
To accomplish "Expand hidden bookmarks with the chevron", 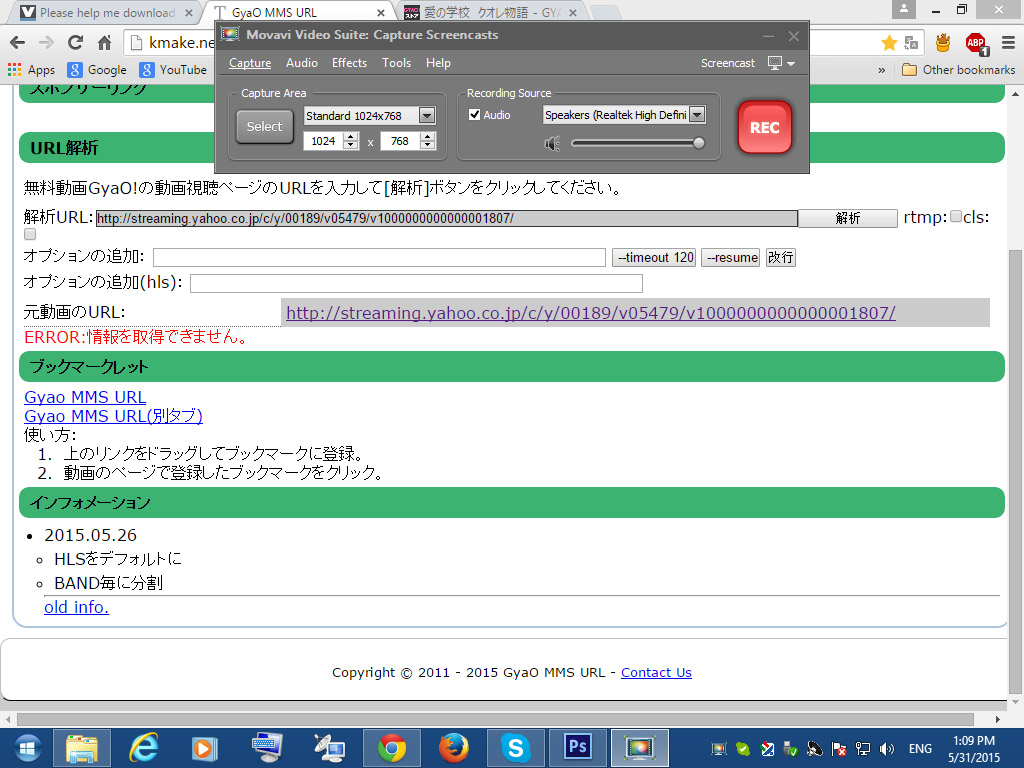I will click(882, 70).
